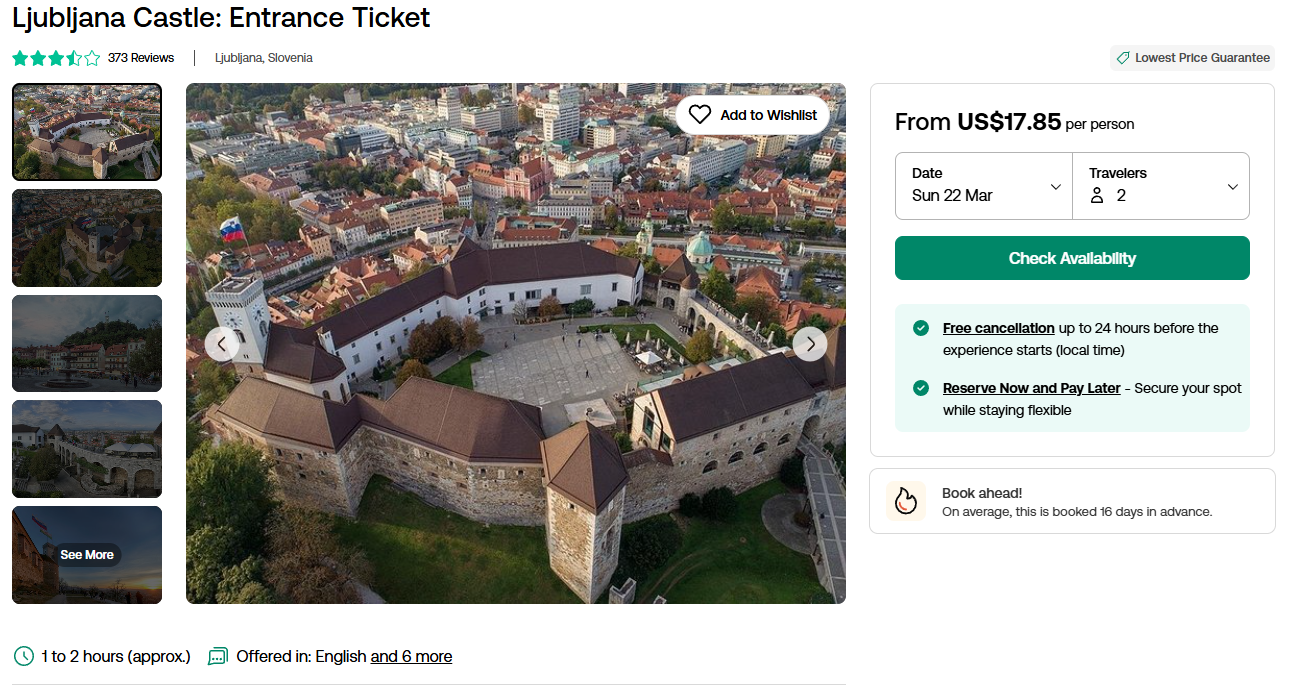Viewport: 1291px width, 698px height.
Task: Select the second castle thumbnail photo
Action: [x=87, y=238]
